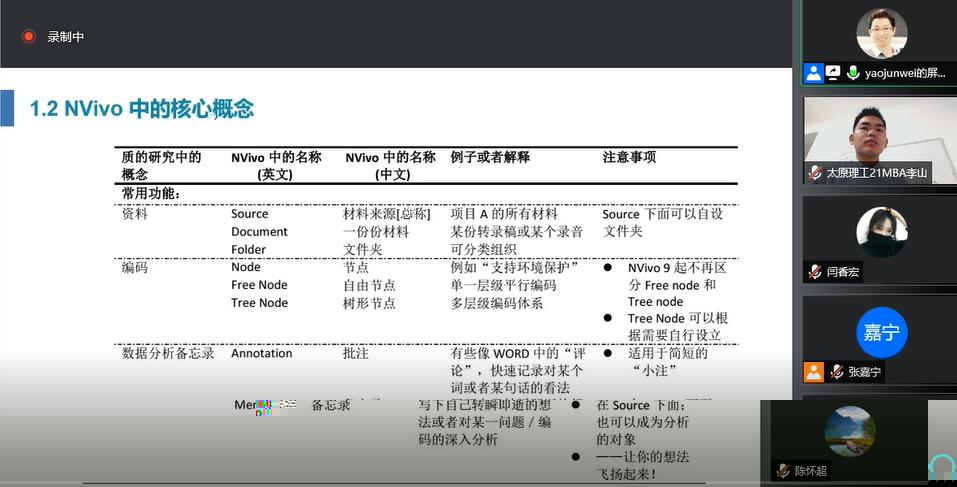Click the 可分类组织 cell
The width and height of the screenshot is (957, 487).
(x=483, y=250)
